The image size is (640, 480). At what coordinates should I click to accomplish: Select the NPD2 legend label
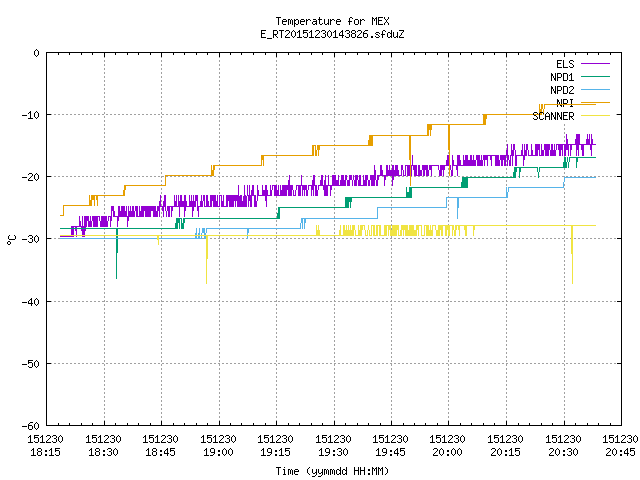(x=562, y=90)
